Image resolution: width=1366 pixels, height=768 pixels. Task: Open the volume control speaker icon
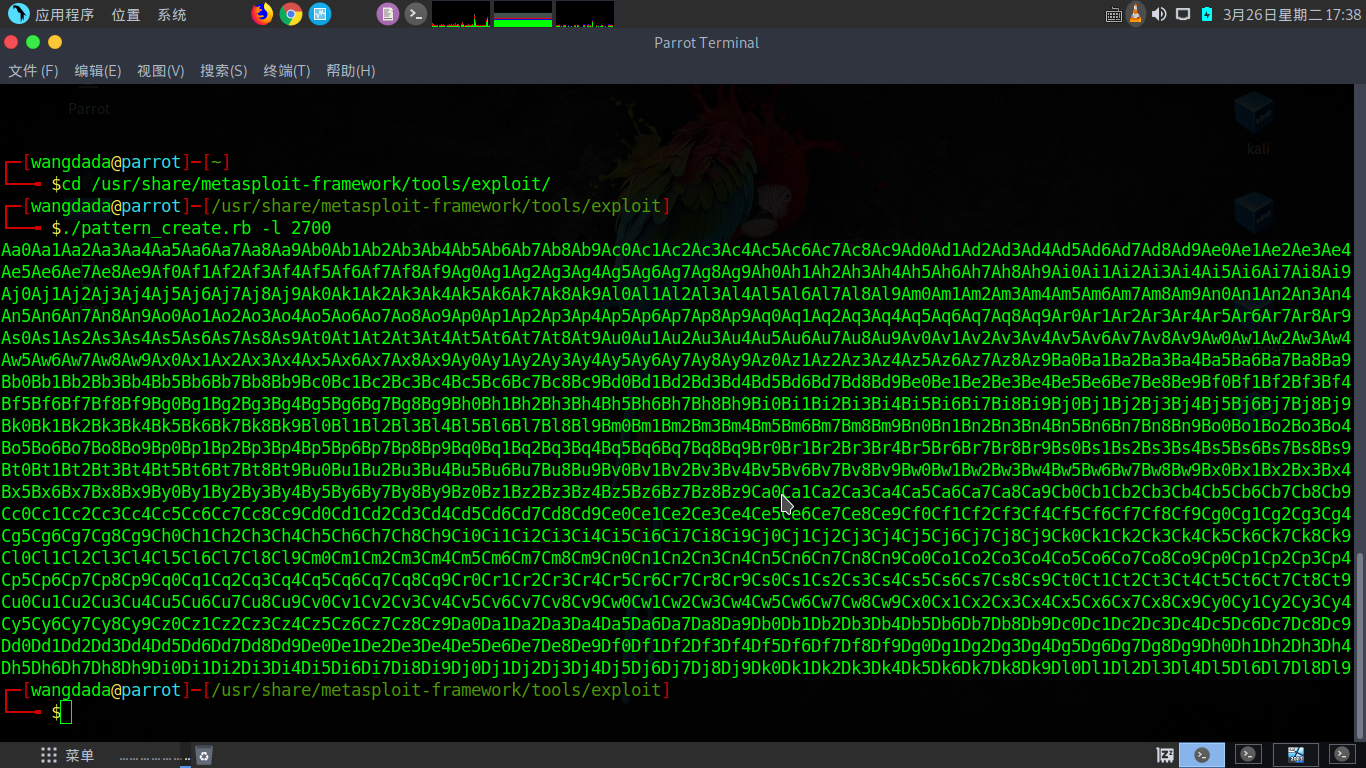click(x=1159, y=14)
